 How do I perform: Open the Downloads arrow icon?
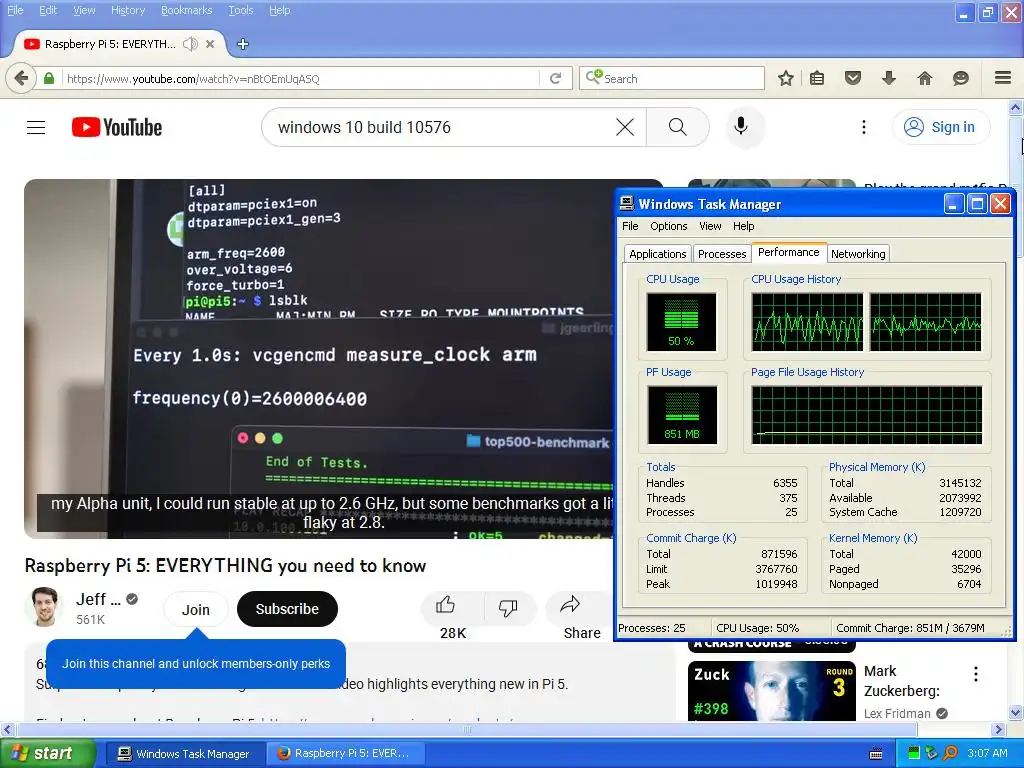[x=889, y=78]
